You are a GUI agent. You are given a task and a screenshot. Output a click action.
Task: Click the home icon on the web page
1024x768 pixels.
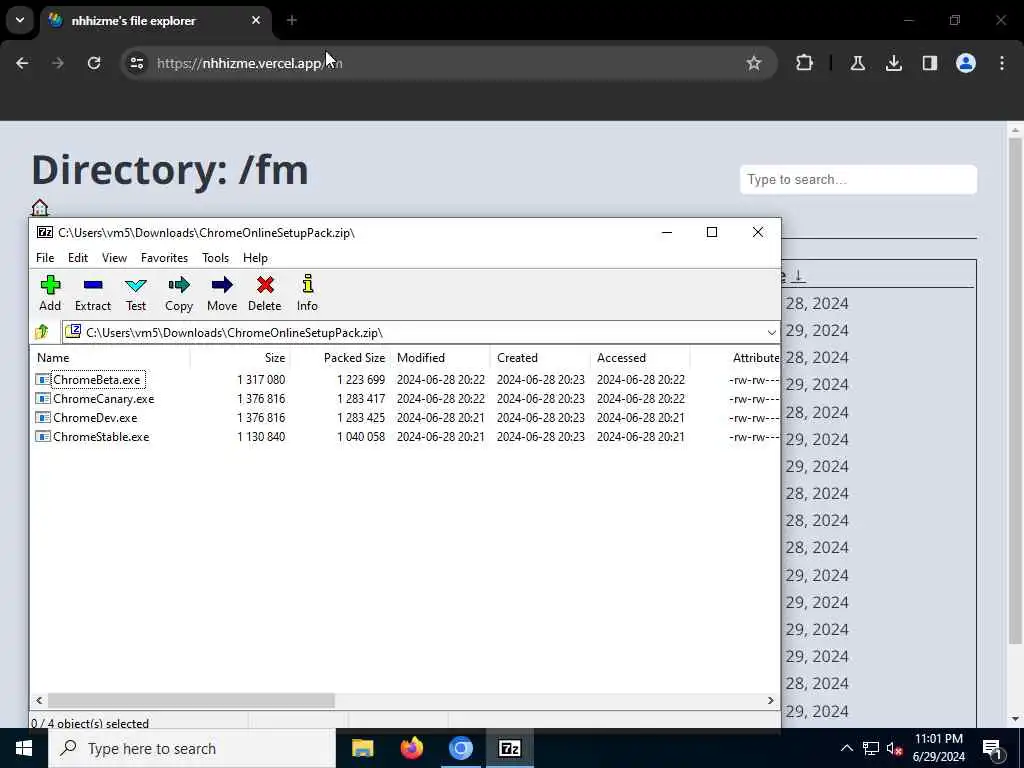point(40,208)
